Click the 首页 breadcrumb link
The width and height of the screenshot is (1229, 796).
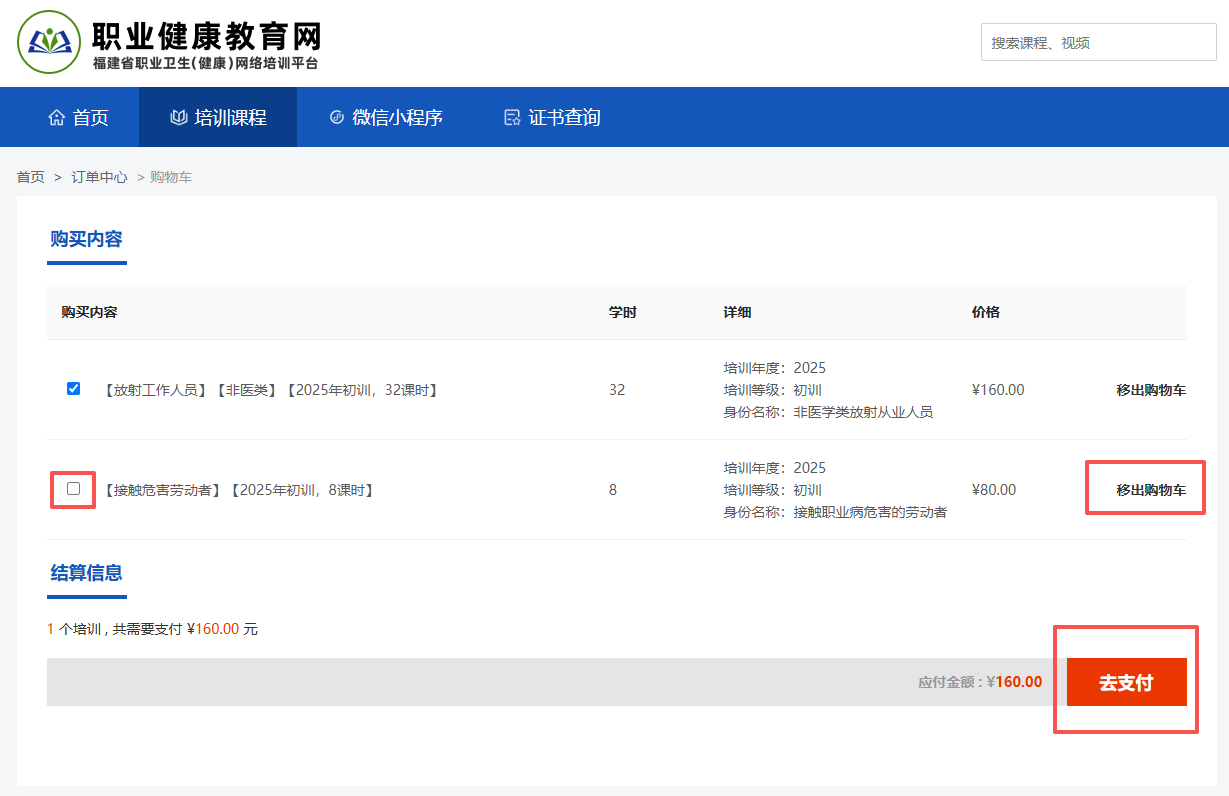[30, 177]
